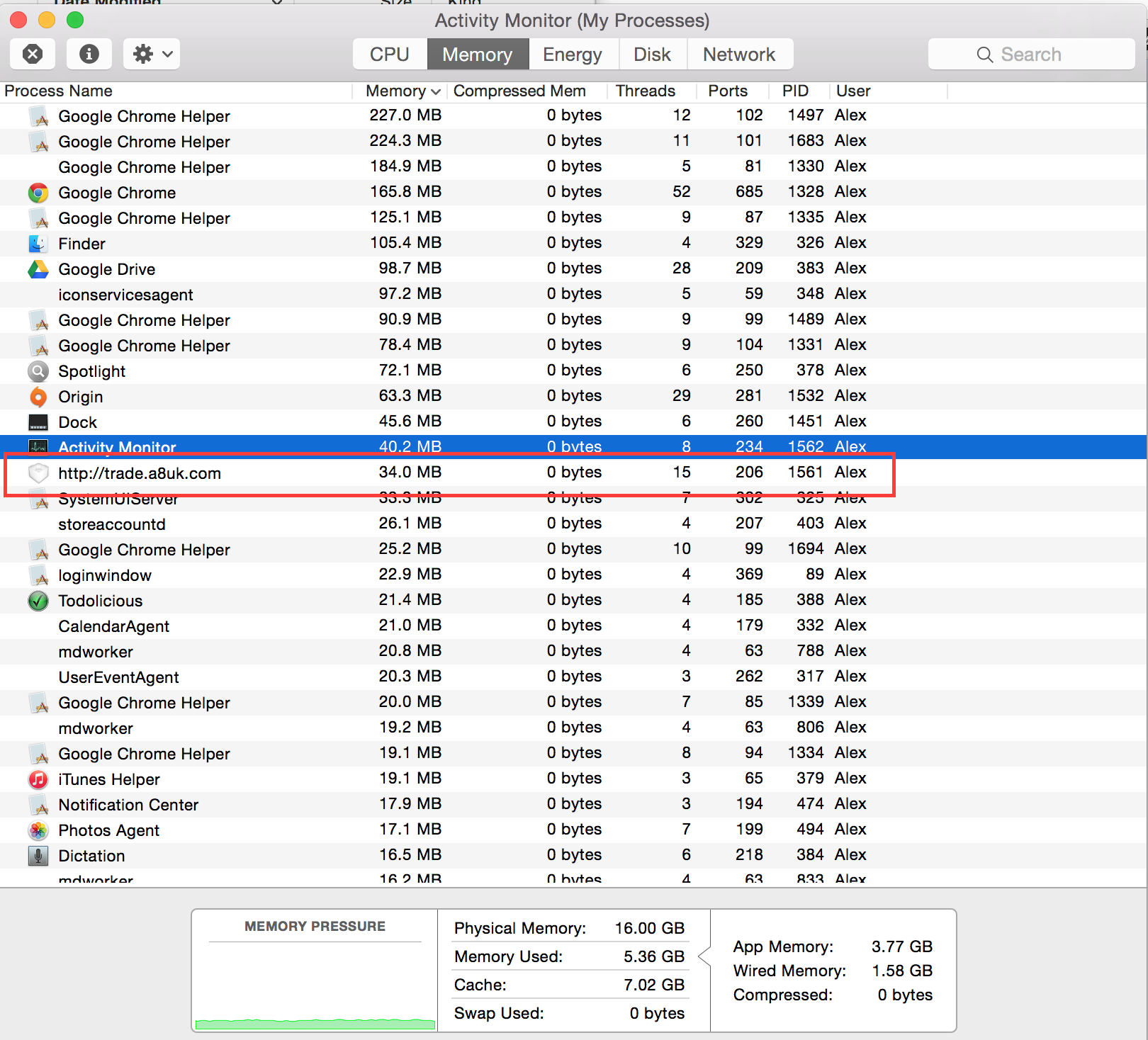Click Google Chrome Helper icon with 90.9 MB

[x=38, y=320]
